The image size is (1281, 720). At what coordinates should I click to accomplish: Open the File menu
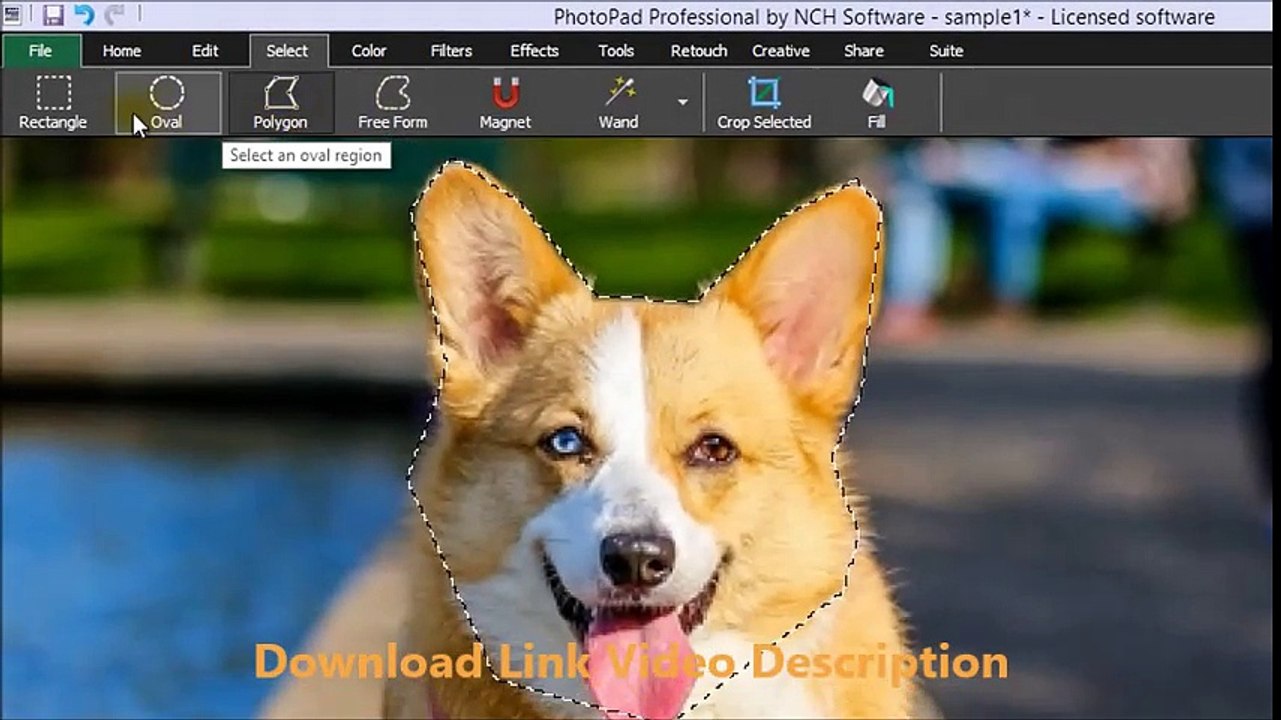pyautogui.click(x=40, y=51)
